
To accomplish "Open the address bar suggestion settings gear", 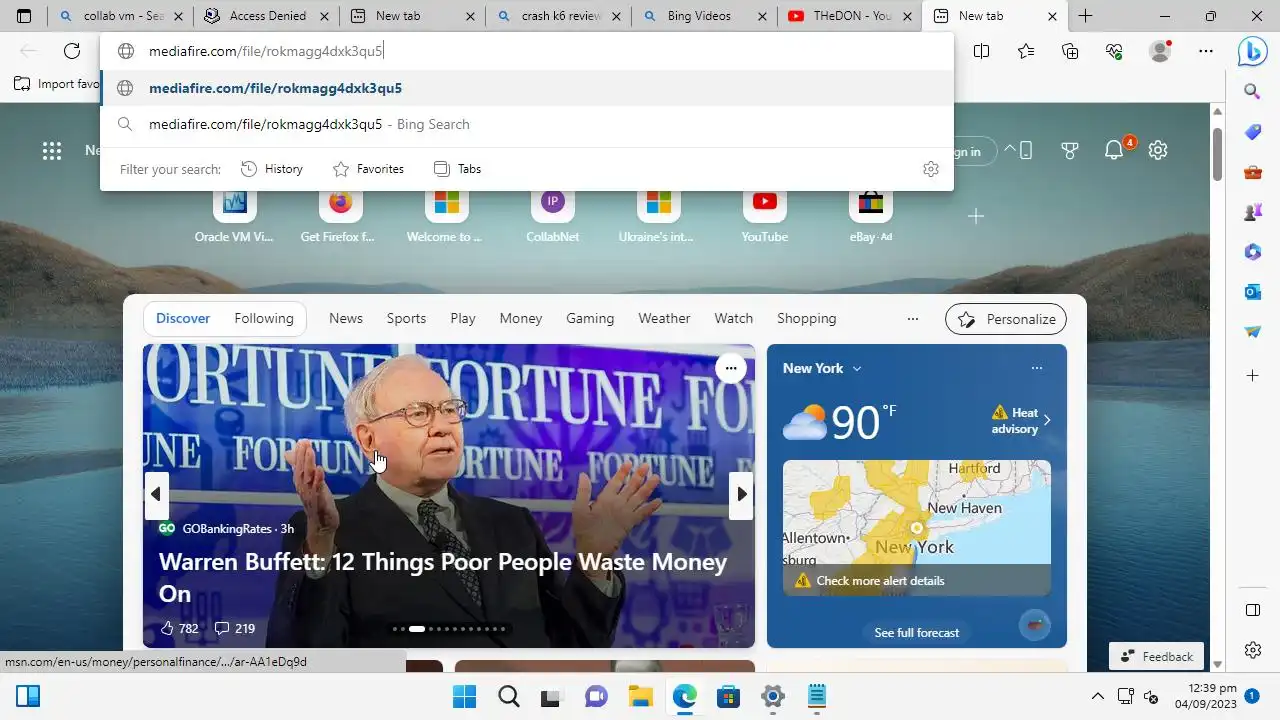I will pos(931,169).
